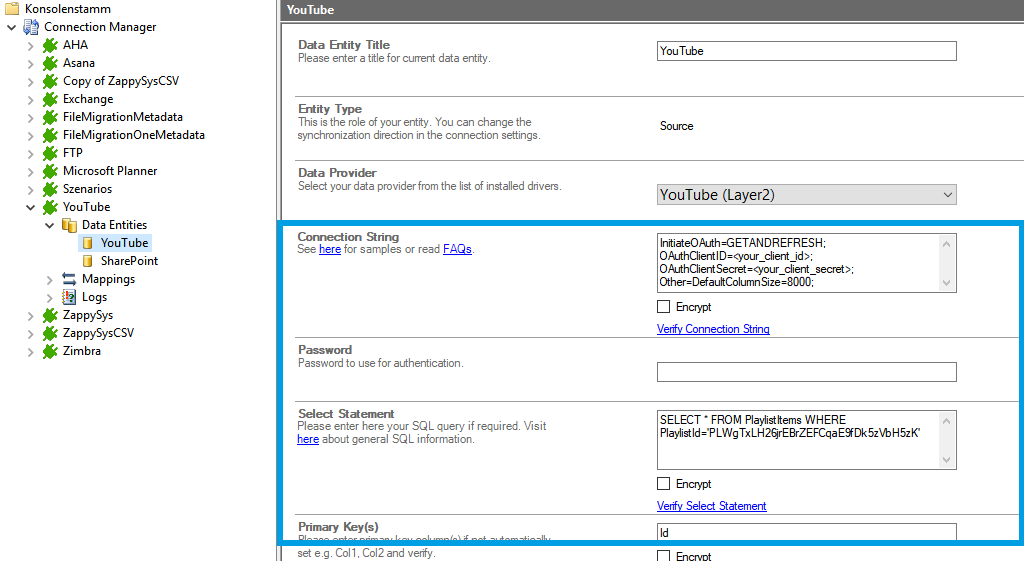Click into the Password input field
The width and height of the screenshot is (1024, 561).
tap(806, 372)
